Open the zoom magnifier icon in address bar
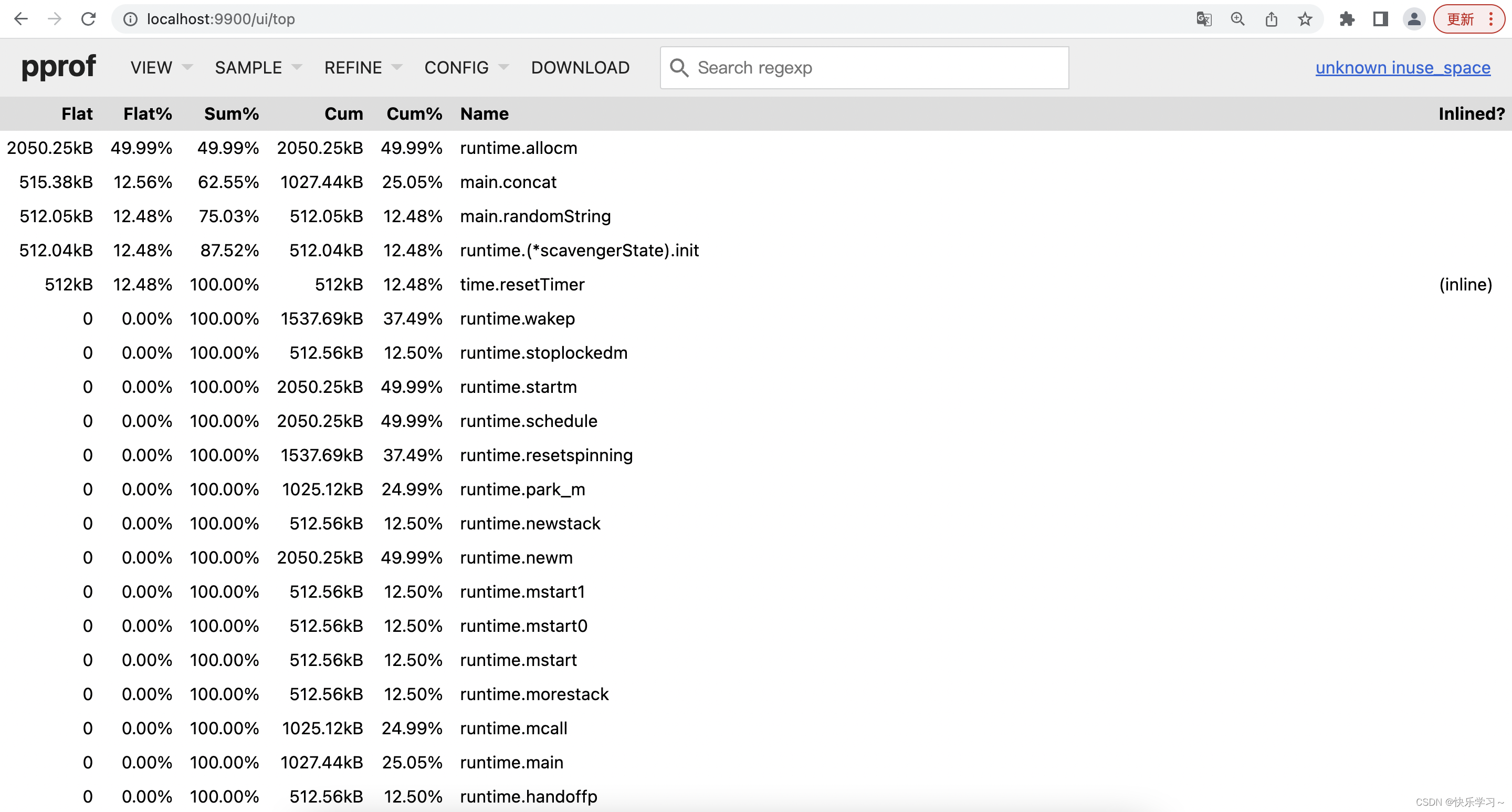This screenshot has width=1512, height=812. [1237, 19]
